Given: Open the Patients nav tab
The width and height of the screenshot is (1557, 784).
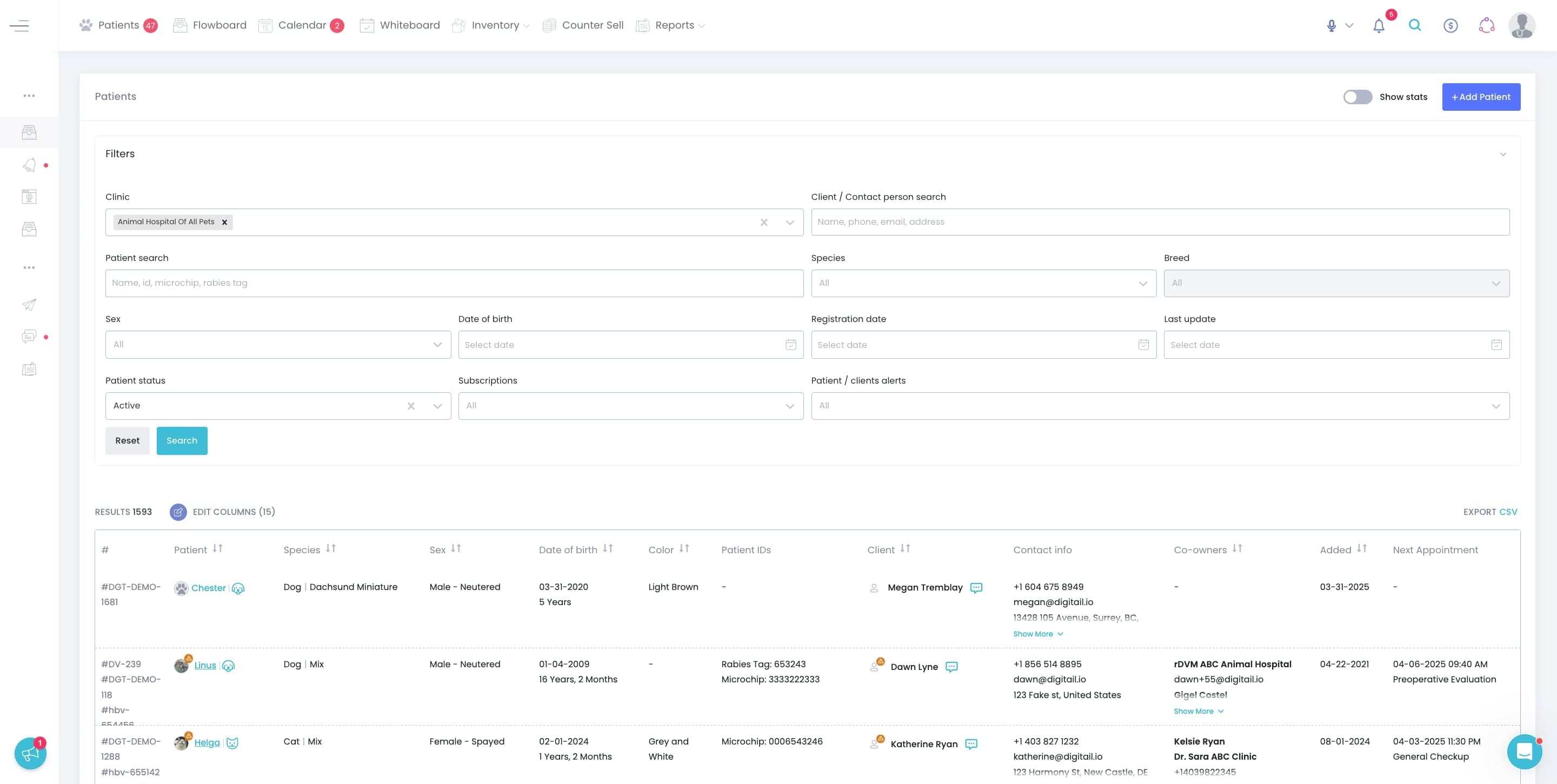Looking at the screenshot, I should [118, 25].
